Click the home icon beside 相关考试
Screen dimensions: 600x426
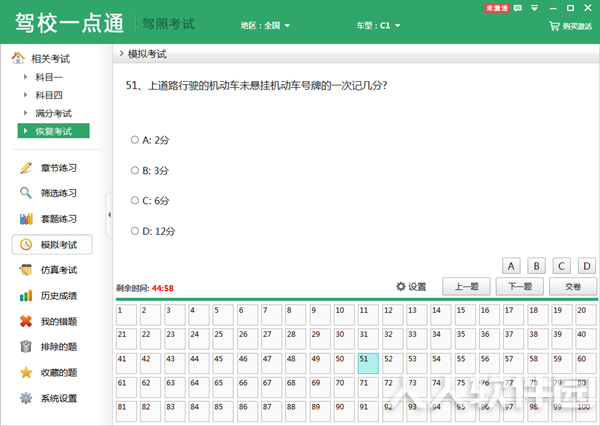click(x=18, y=58)
